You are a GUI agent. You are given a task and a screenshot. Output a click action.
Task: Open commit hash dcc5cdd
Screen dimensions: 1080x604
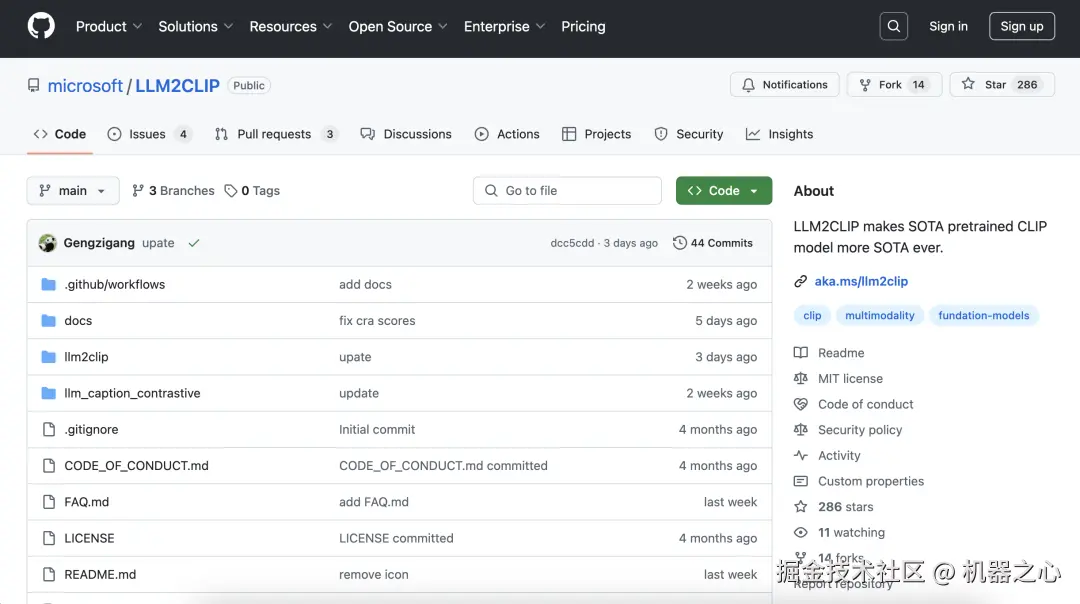pos(572,243)
